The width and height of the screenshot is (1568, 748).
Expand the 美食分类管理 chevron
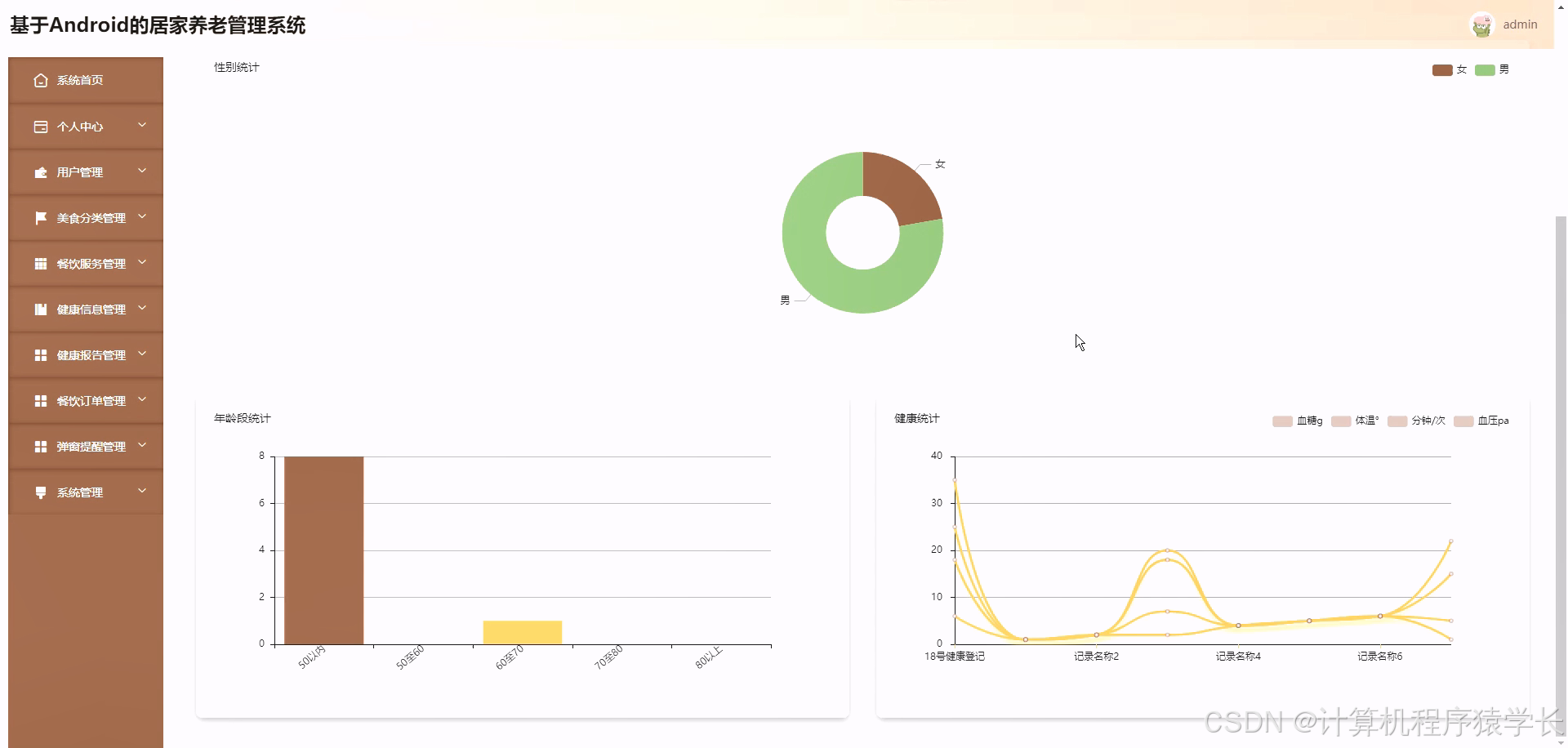coord(142,216)
